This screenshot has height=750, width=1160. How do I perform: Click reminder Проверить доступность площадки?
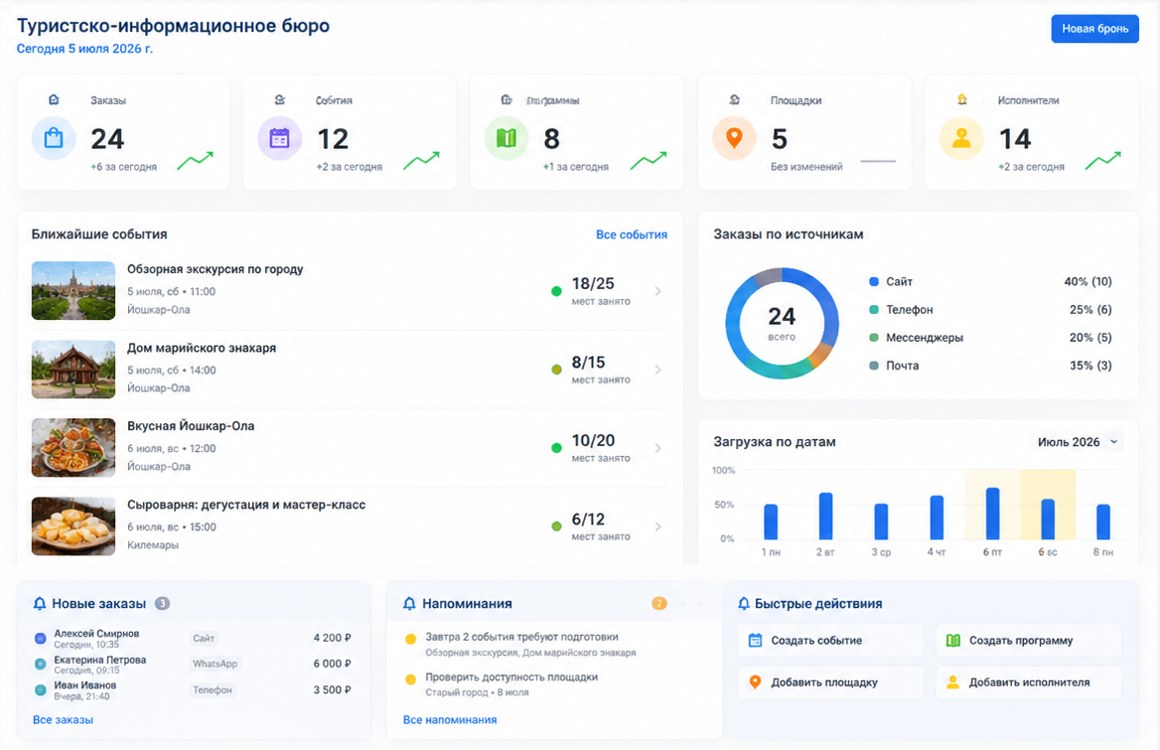[x=512, y=684]
